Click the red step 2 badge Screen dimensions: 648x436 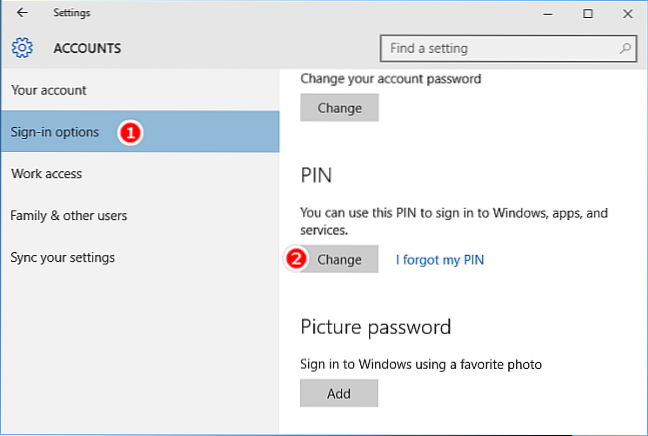tap(295, 259)
